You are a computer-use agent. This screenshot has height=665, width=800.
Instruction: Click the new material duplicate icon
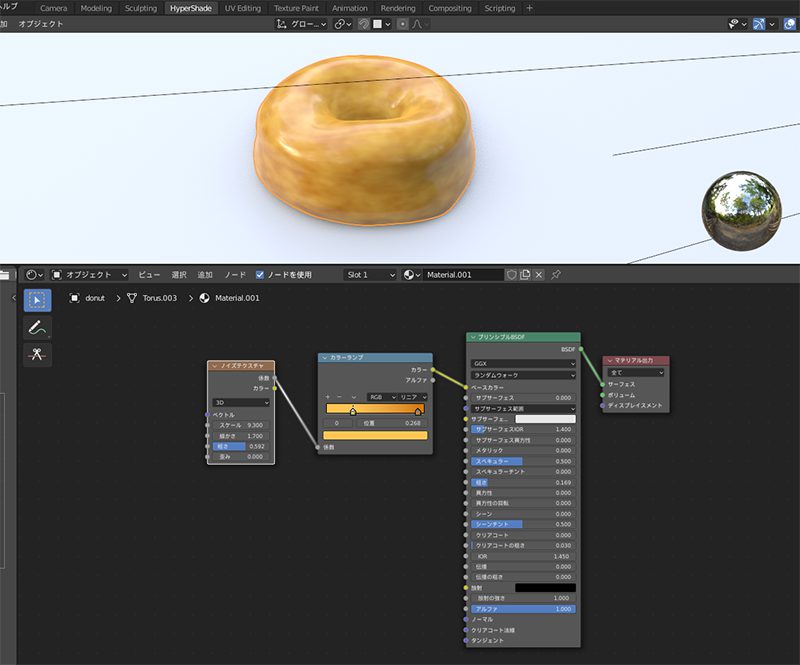pos(525,274)
